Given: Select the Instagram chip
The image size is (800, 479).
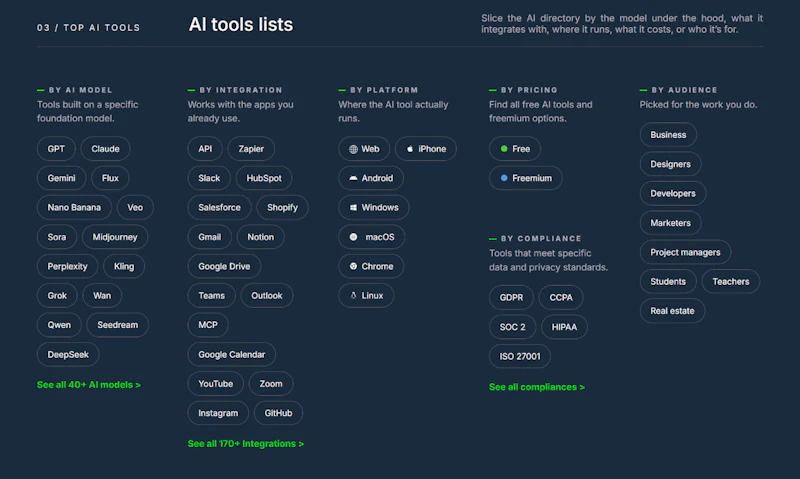Looking at the screenshot, I should tap(218, 413).
